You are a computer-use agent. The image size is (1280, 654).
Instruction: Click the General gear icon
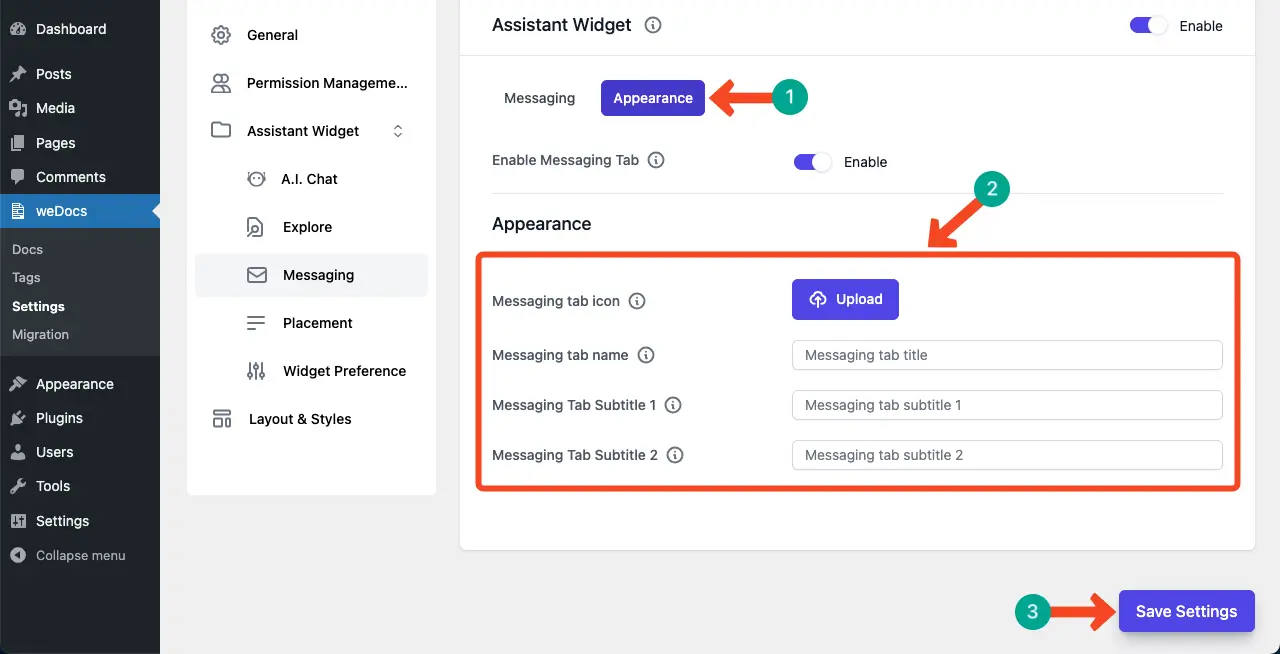tap(221, 35)
